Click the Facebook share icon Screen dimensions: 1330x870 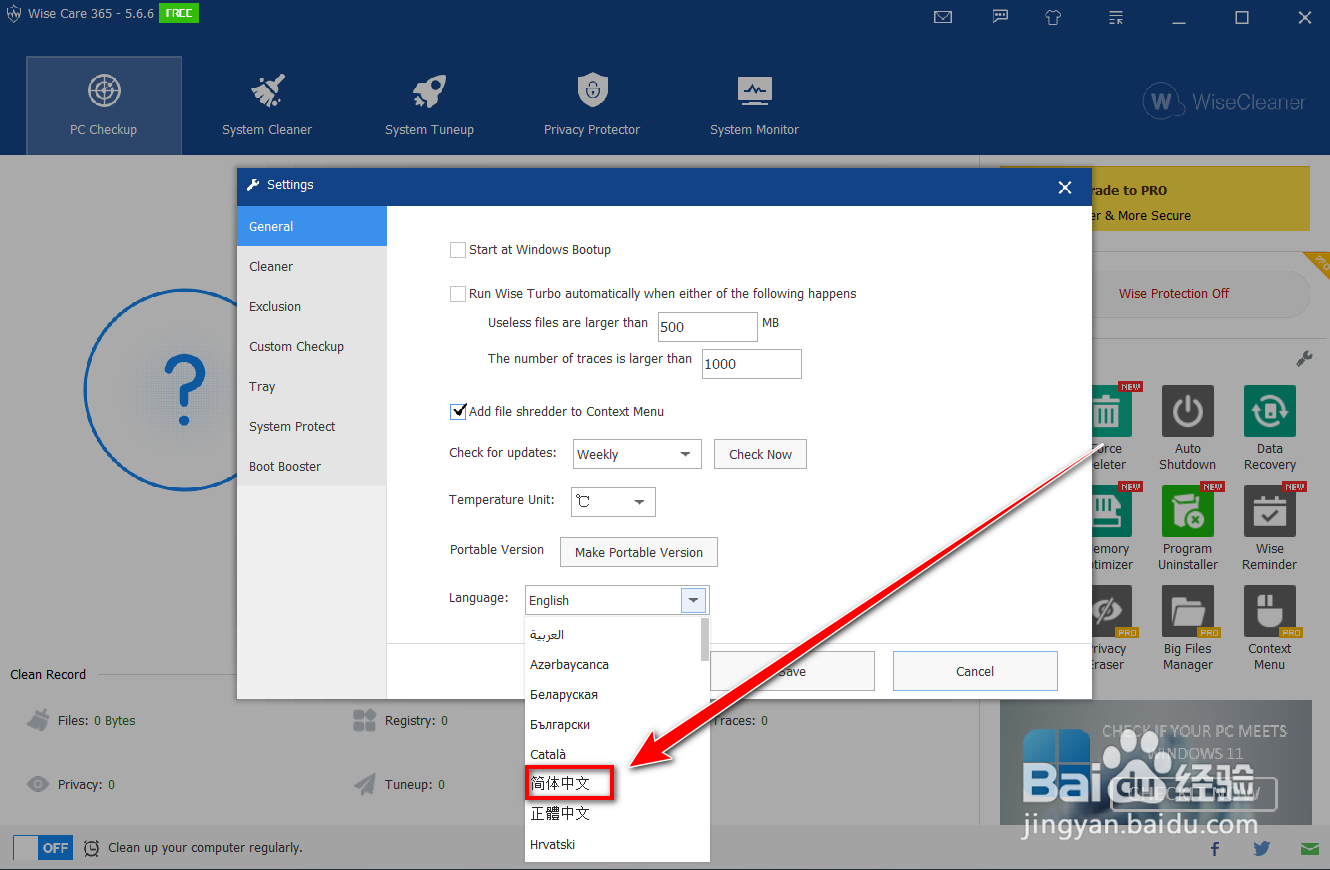point(1215,848)
